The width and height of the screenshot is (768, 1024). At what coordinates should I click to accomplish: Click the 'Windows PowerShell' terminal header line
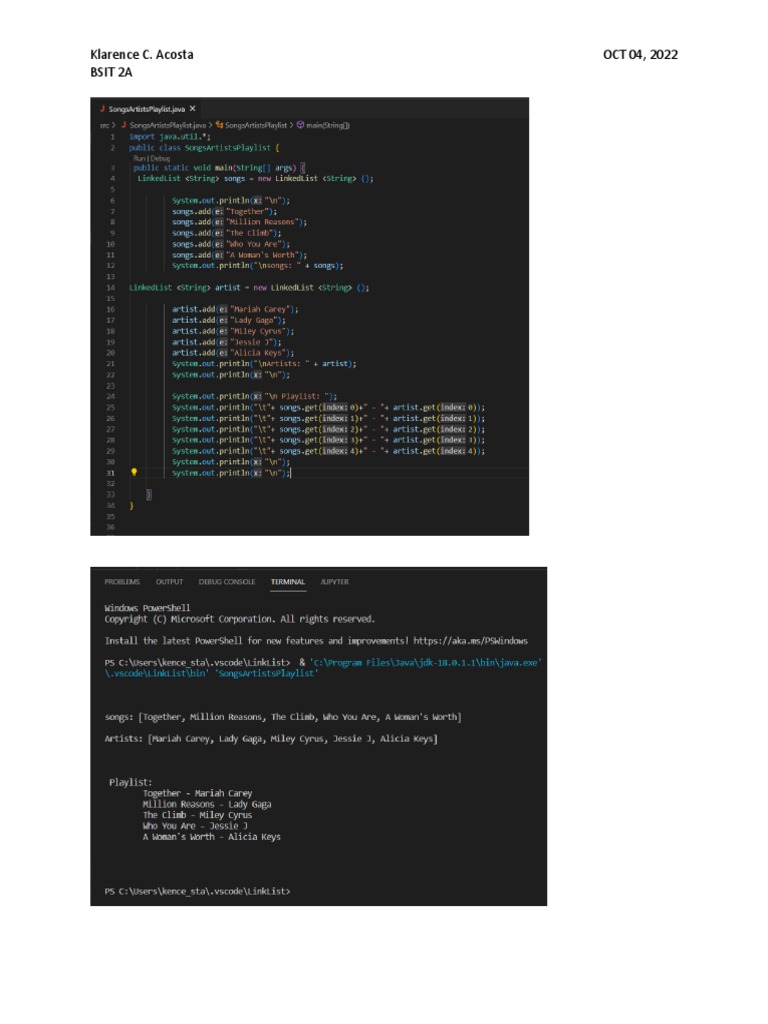pyautogui.click(x=147, y=608)
